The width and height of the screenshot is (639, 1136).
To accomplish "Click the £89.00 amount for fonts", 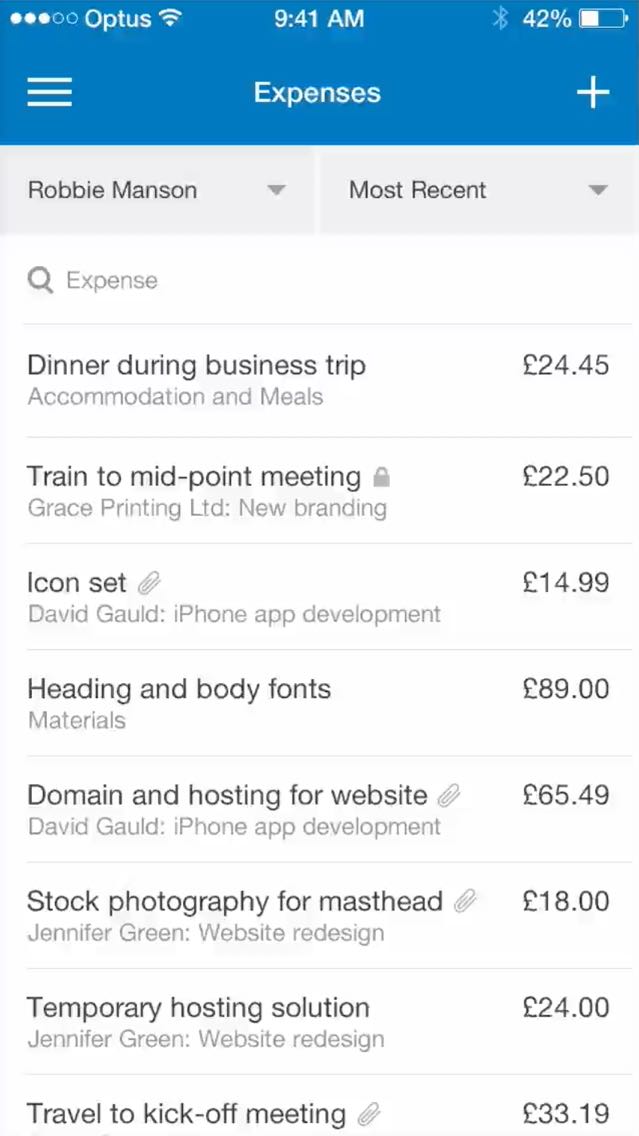I will click(x=565, y=689).
